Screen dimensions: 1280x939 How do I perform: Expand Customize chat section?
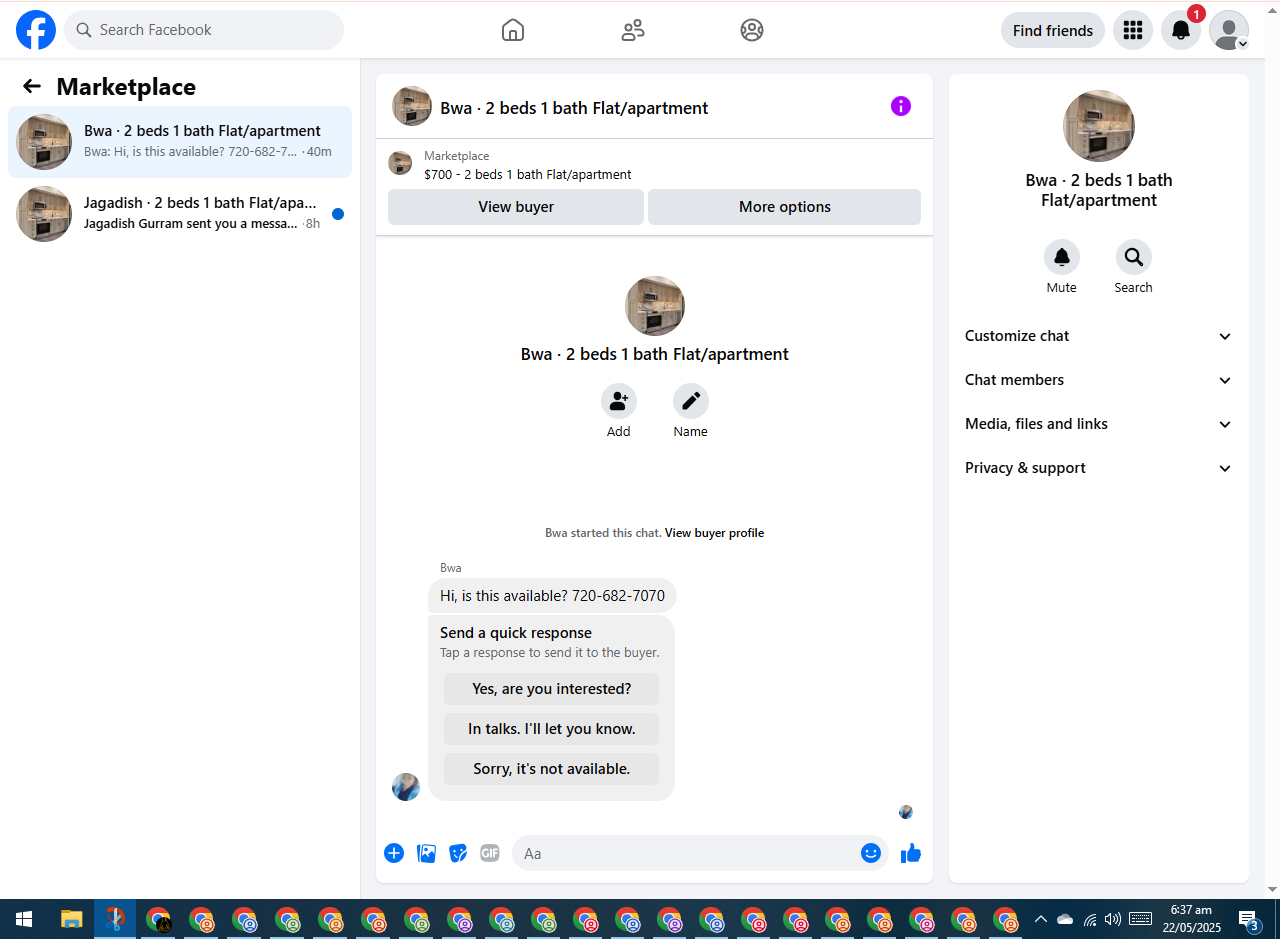(x=1098, y=336)
